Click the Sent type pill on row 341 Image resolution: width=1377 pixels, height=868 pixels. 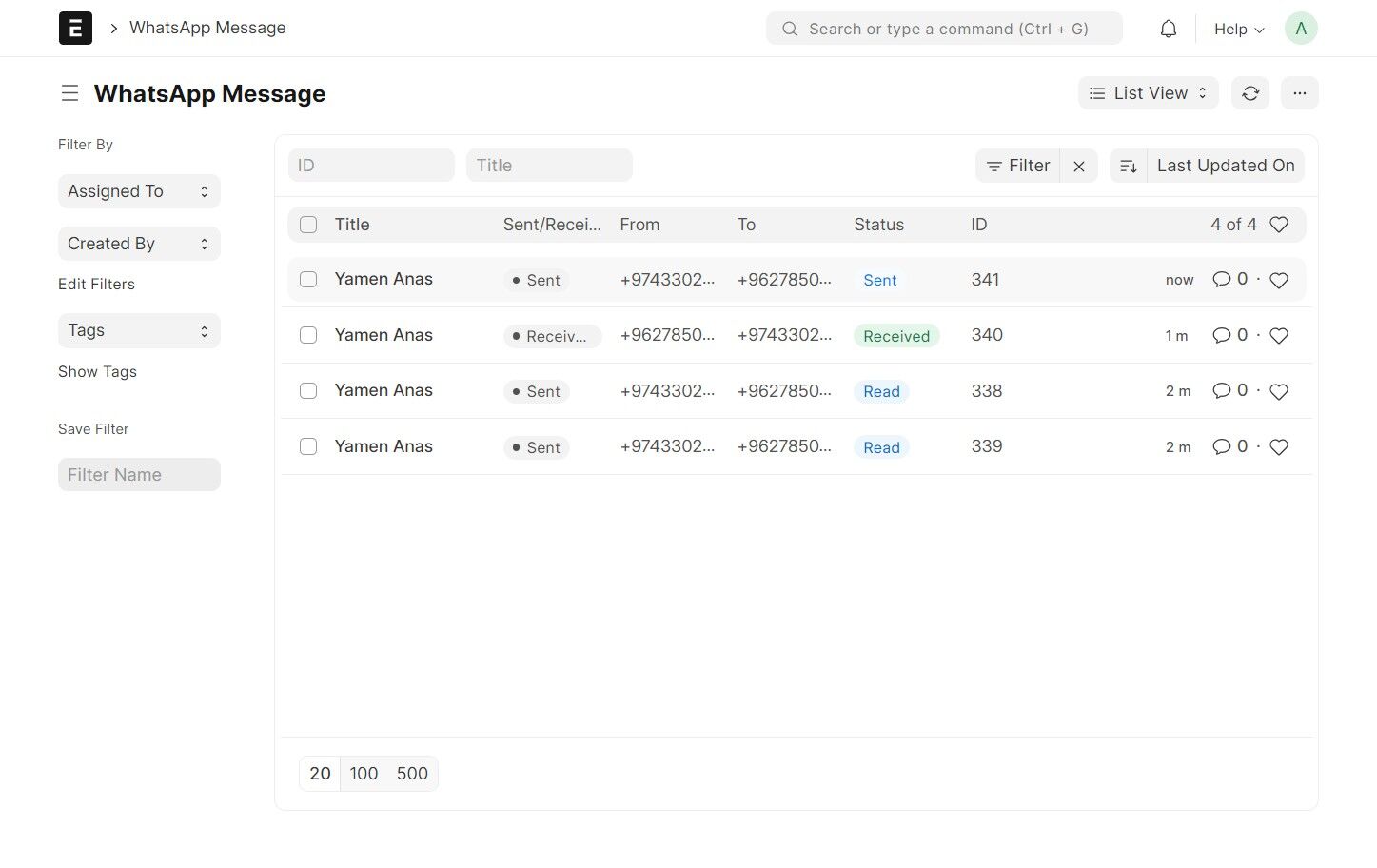coord(537,280)
